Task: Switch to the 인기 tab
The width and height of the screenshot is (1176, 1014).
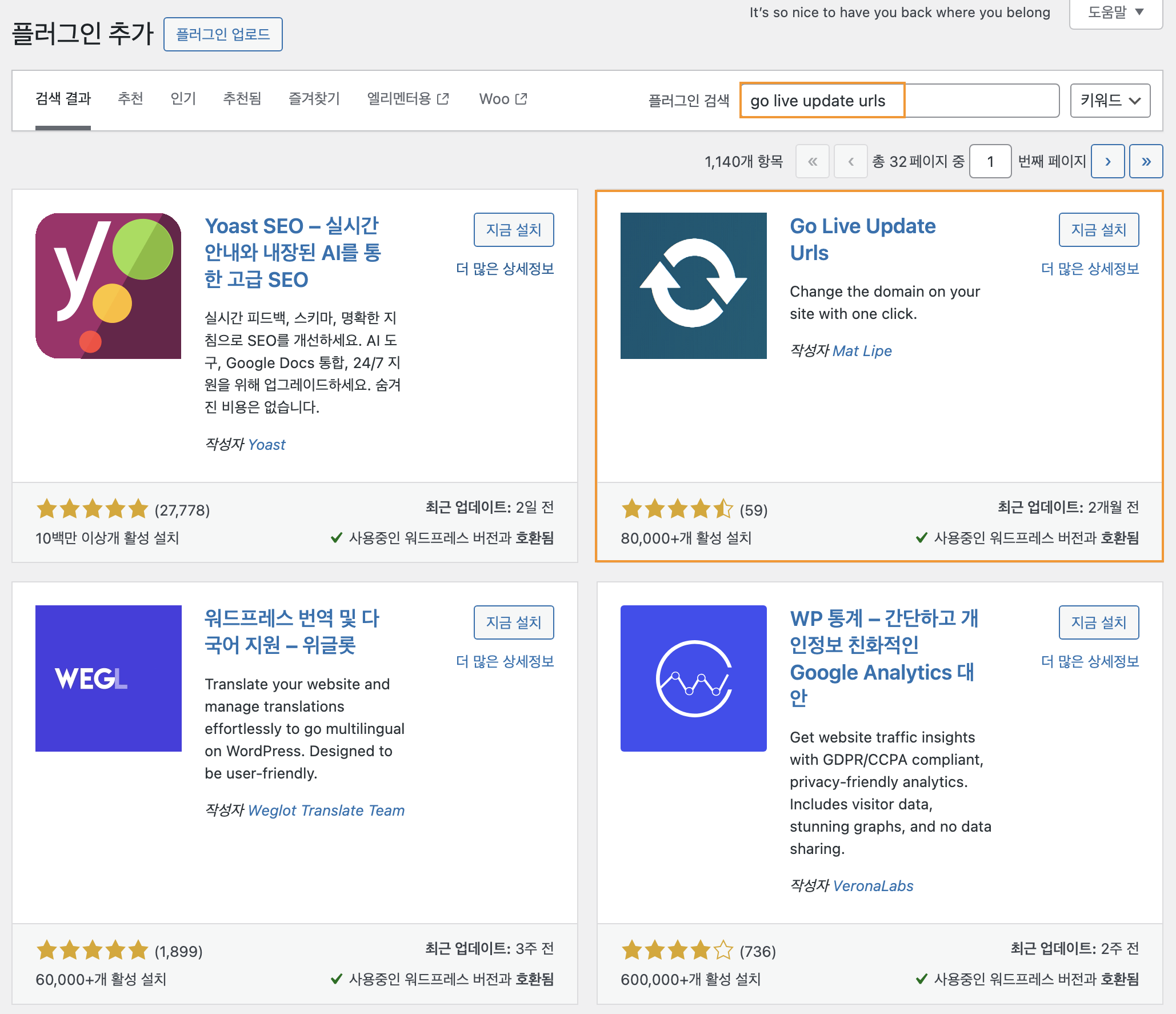Action: click(183, 99)
